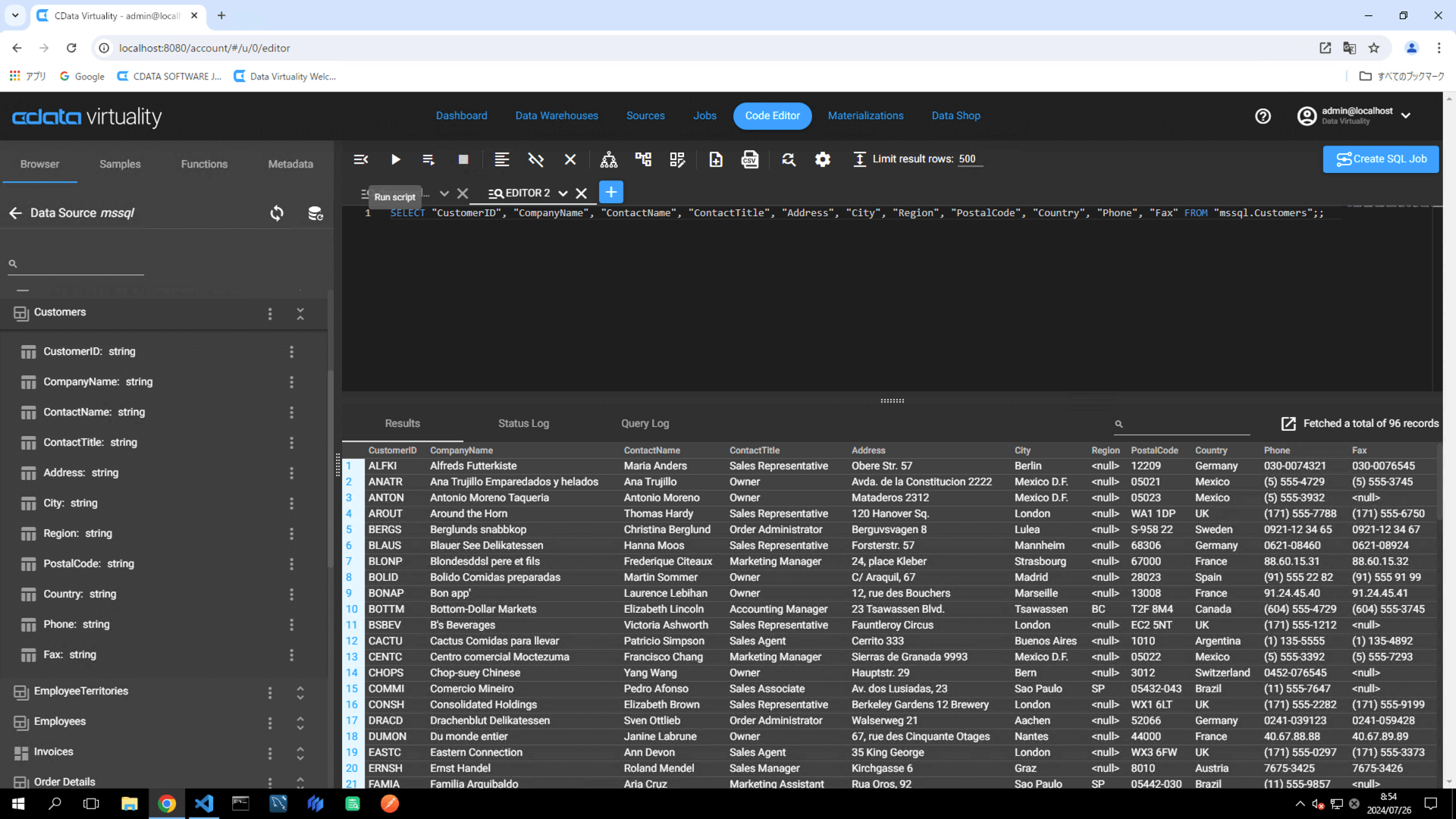Click the export CSV icon in the toolbar

pyautogui.click(x=749, y=159)
